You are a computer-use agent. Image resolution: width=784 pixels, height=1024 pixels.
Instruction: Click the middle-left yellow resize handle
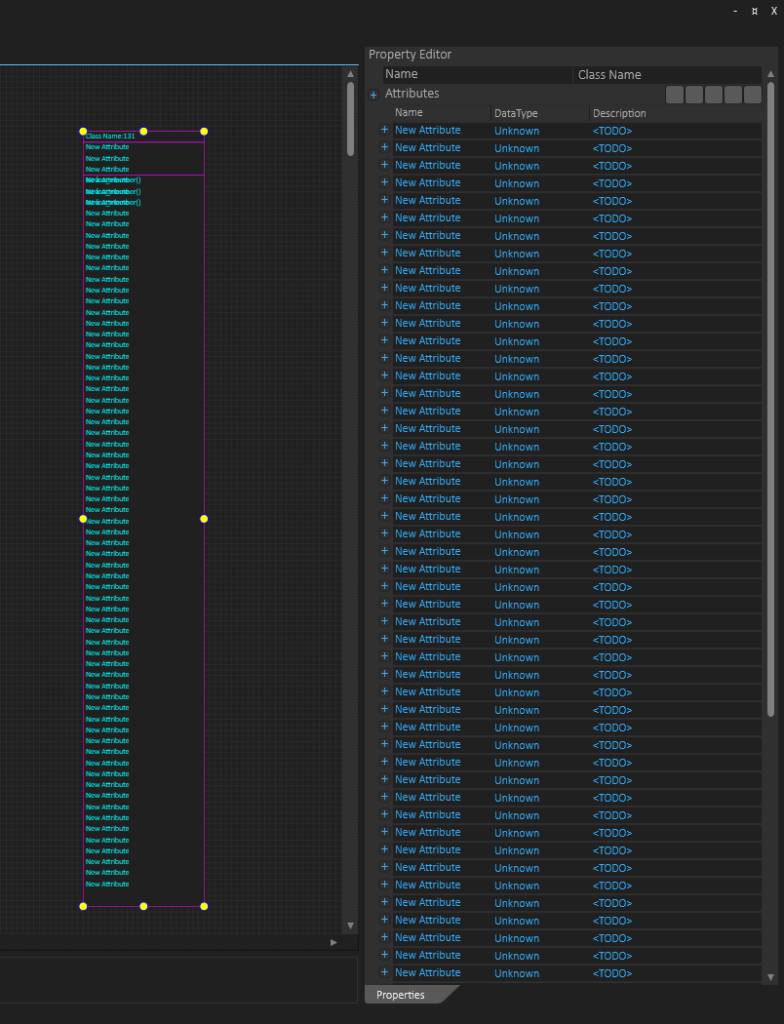coord(83,519)
